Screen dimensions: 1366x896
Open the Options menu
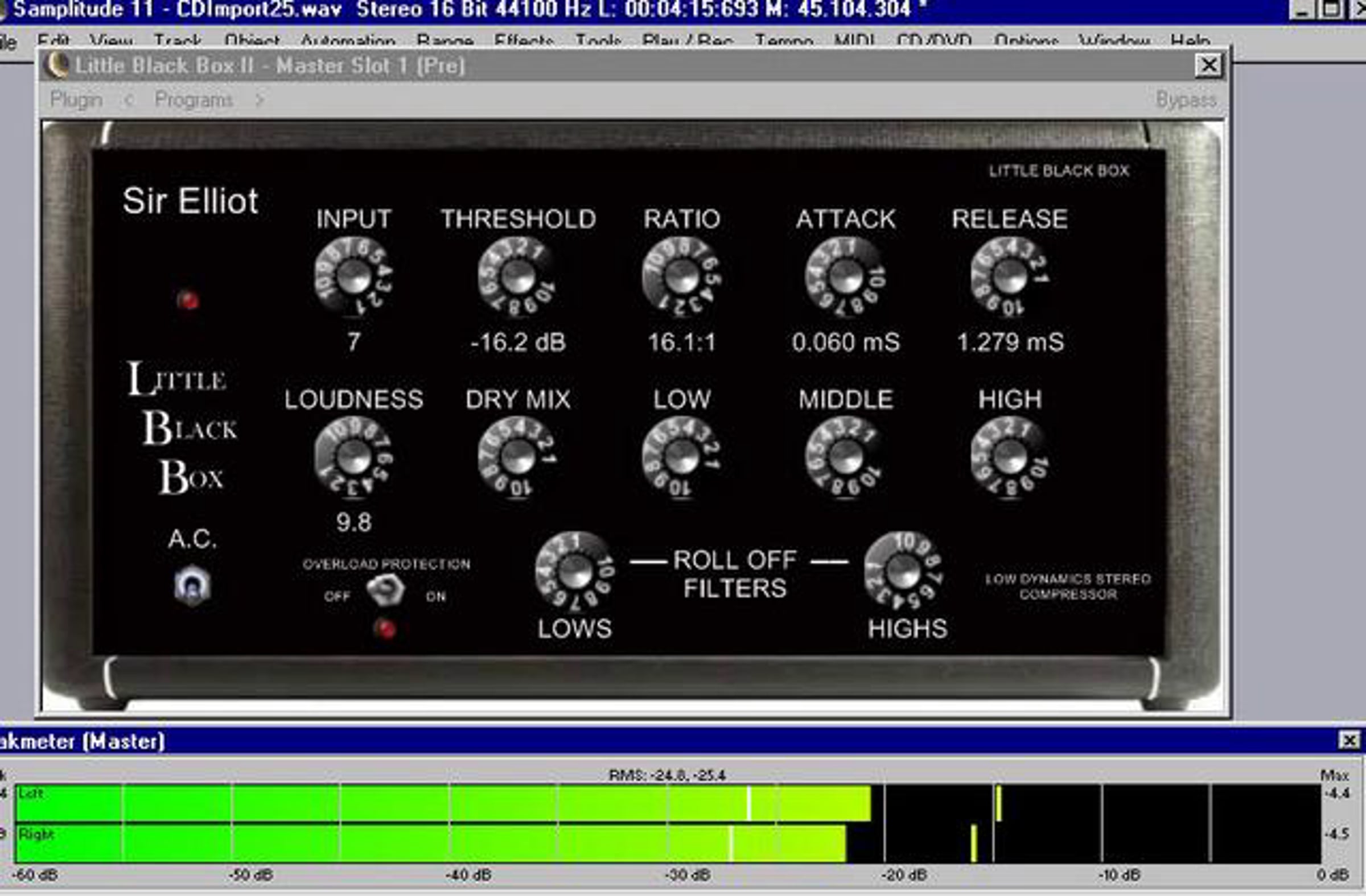point(1026,41)
